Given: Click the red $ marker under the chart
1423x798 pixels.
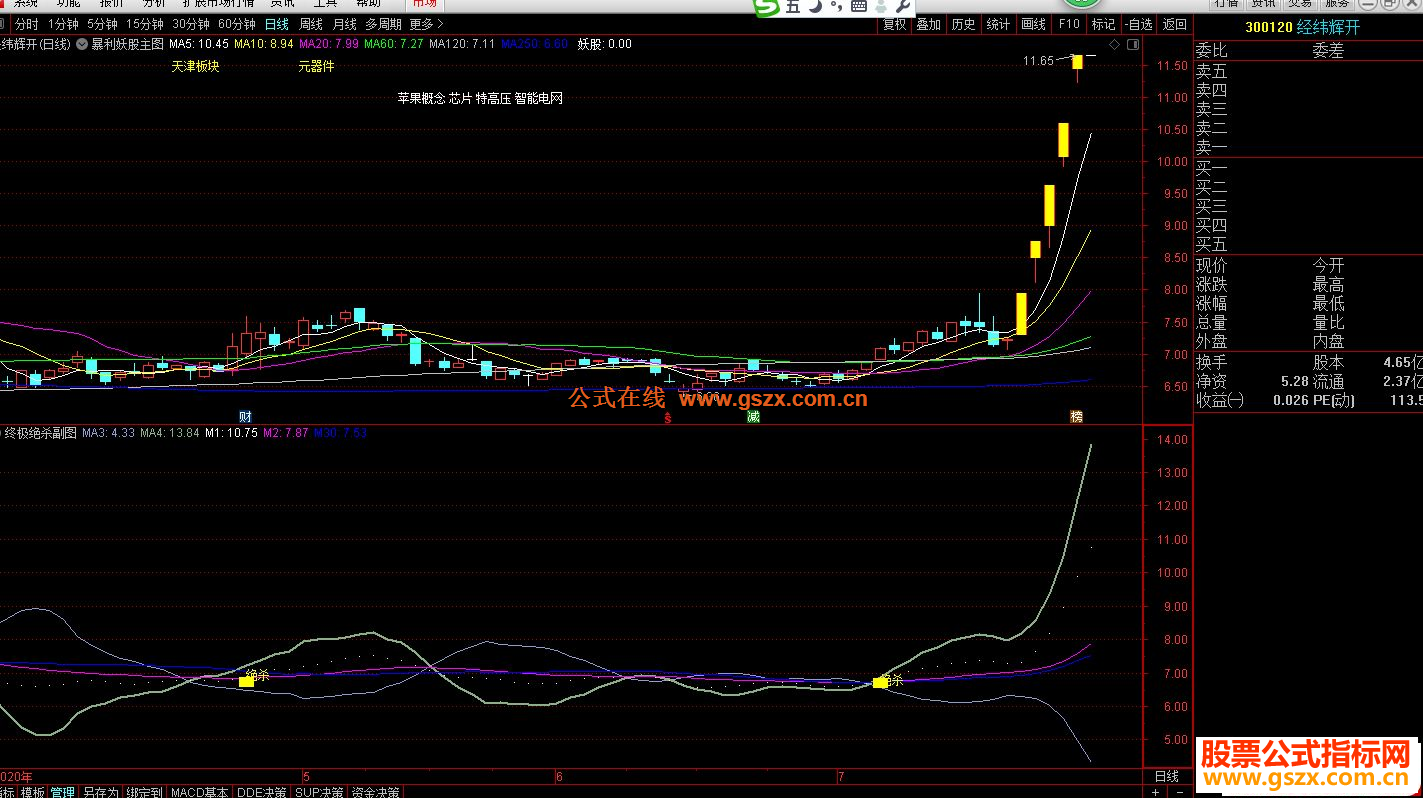Looking at the screenshot, I should click(x=667, y=417).
